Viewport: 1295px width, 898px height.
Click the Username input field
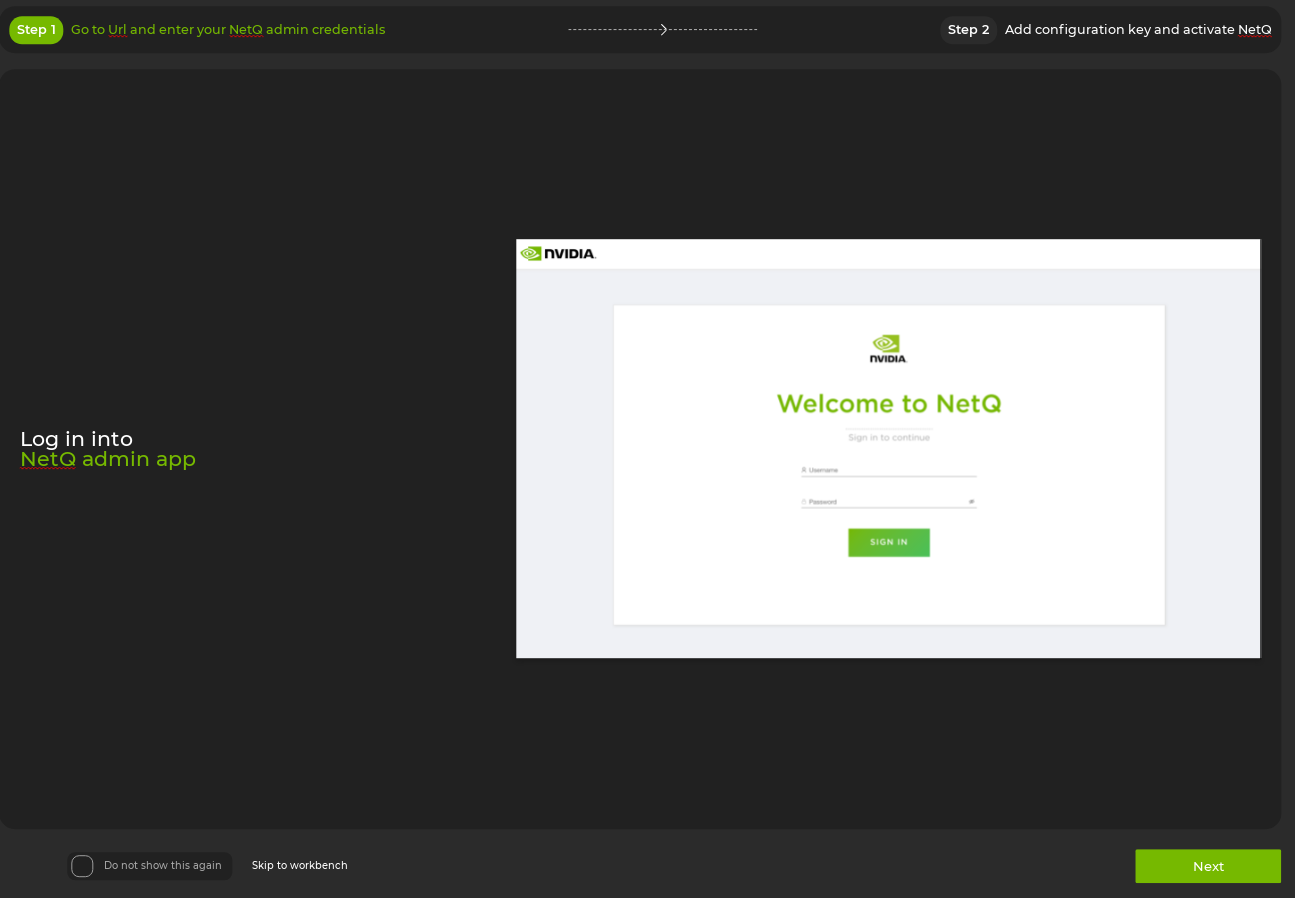click(x=890, y=470)
